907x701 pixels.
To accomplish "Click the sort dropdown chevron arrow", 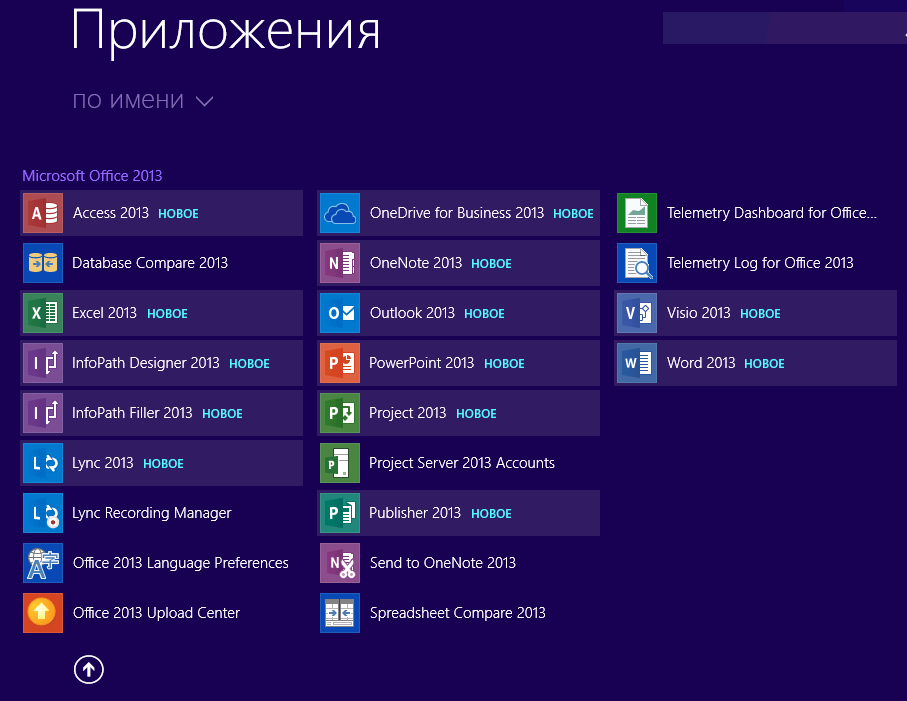I will click(204, 102).
